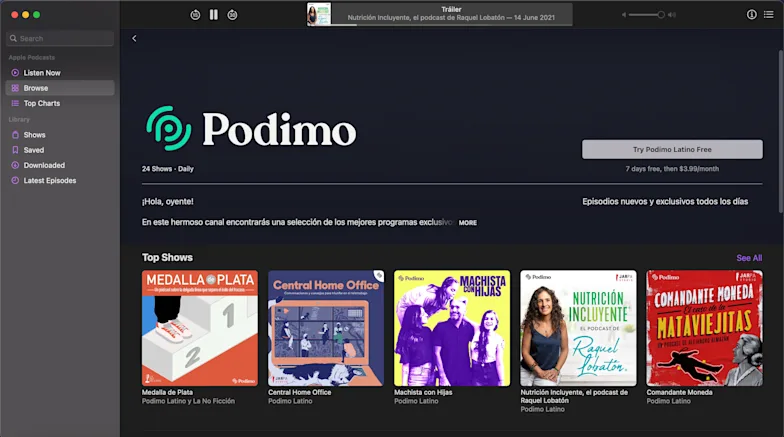This screenshot has height=437, width=784.
Task: Click the Central Home Office title
Action: tap(300, 392)
